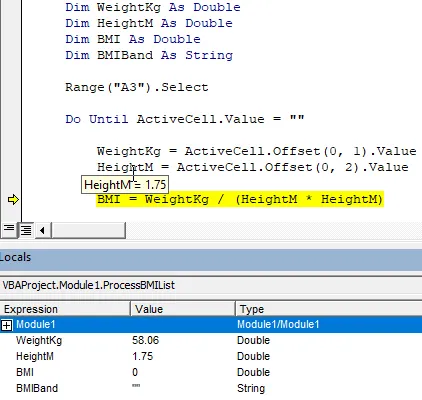The image size is (422, 400).
Task: Select the Module1 row in Locals
Action: [211, 324]
